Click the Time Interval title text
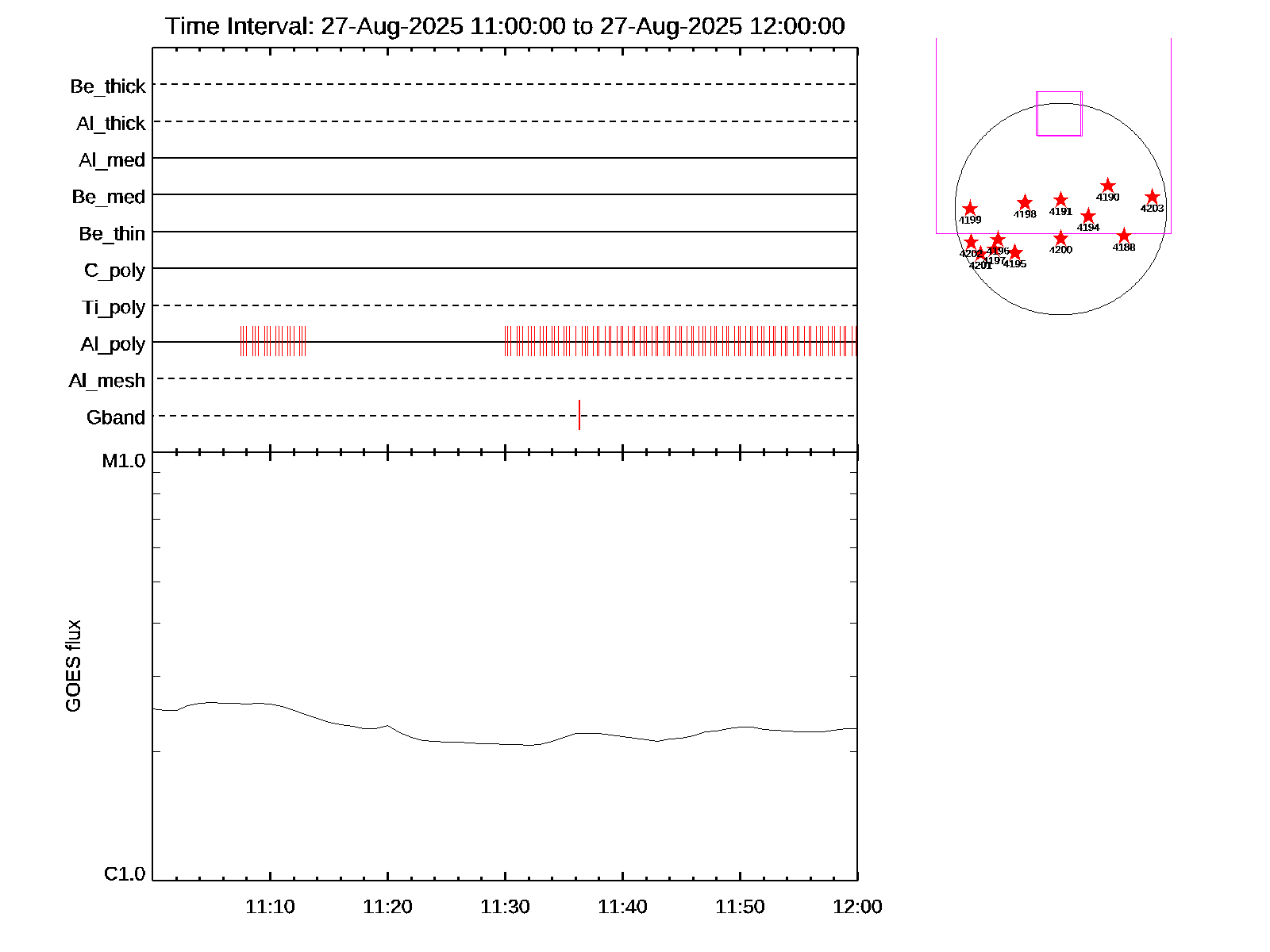The width and height of the screenshot is (1270, 952). pos(505,26)
